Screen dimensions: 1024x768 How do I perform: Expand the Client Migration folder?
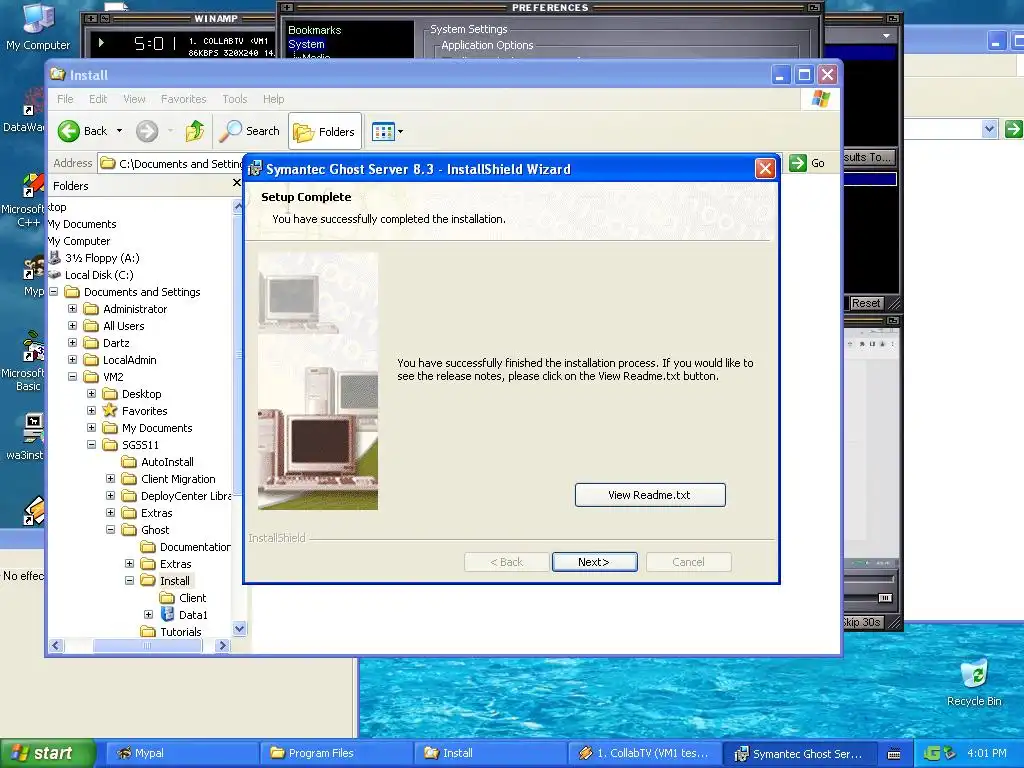point(110,479)
